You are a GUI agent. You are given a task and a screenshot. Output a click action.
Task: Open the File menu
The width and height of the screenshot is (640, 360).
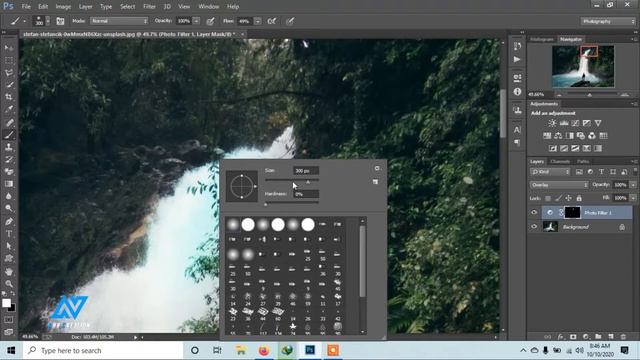26,7
